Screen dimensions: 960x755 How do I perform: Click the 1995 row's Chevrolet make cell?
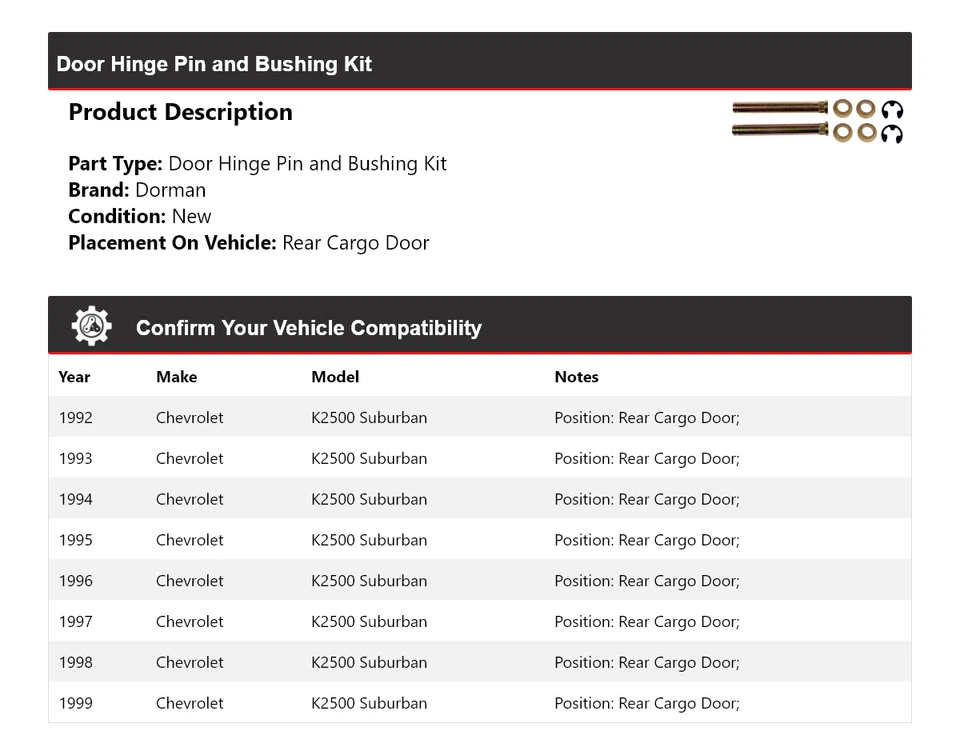tap(190, 541)
